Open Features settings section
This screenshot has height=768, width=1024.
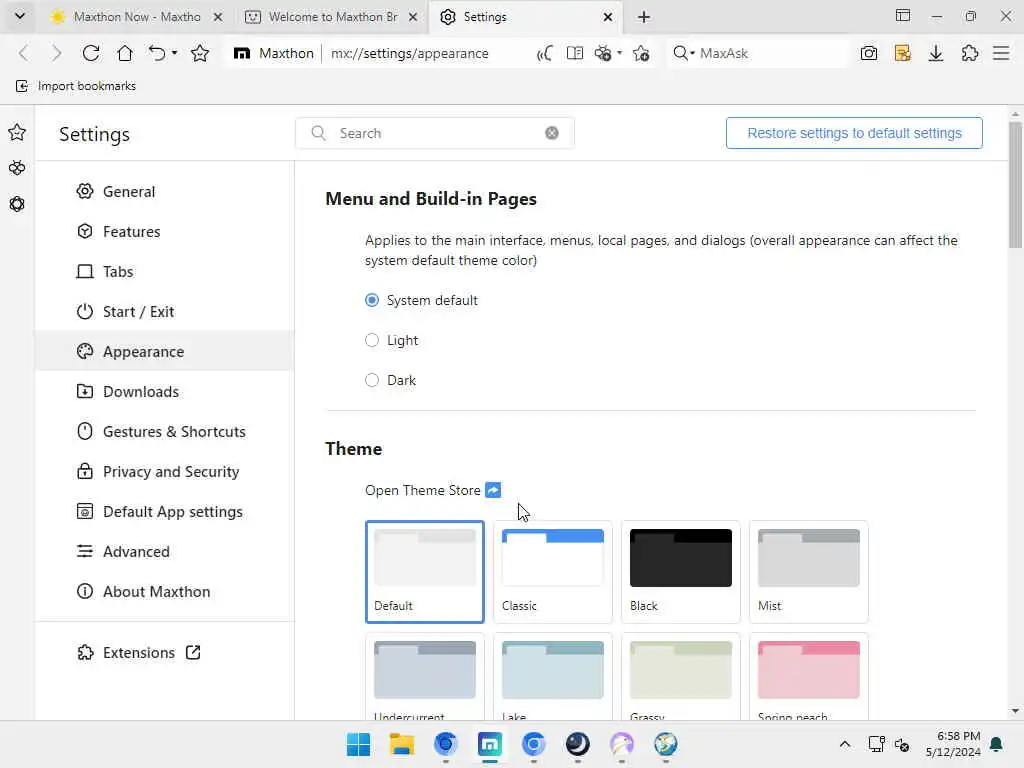pos(164,231)
